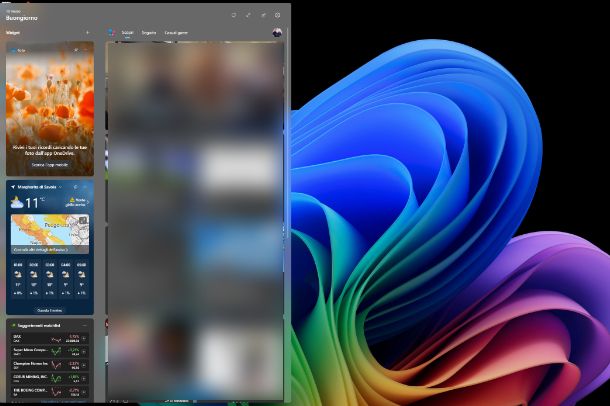The image size is (610, 406).
Task: Expand the Margherita di Savoia location dropdown
Action: tap(60, 187)
